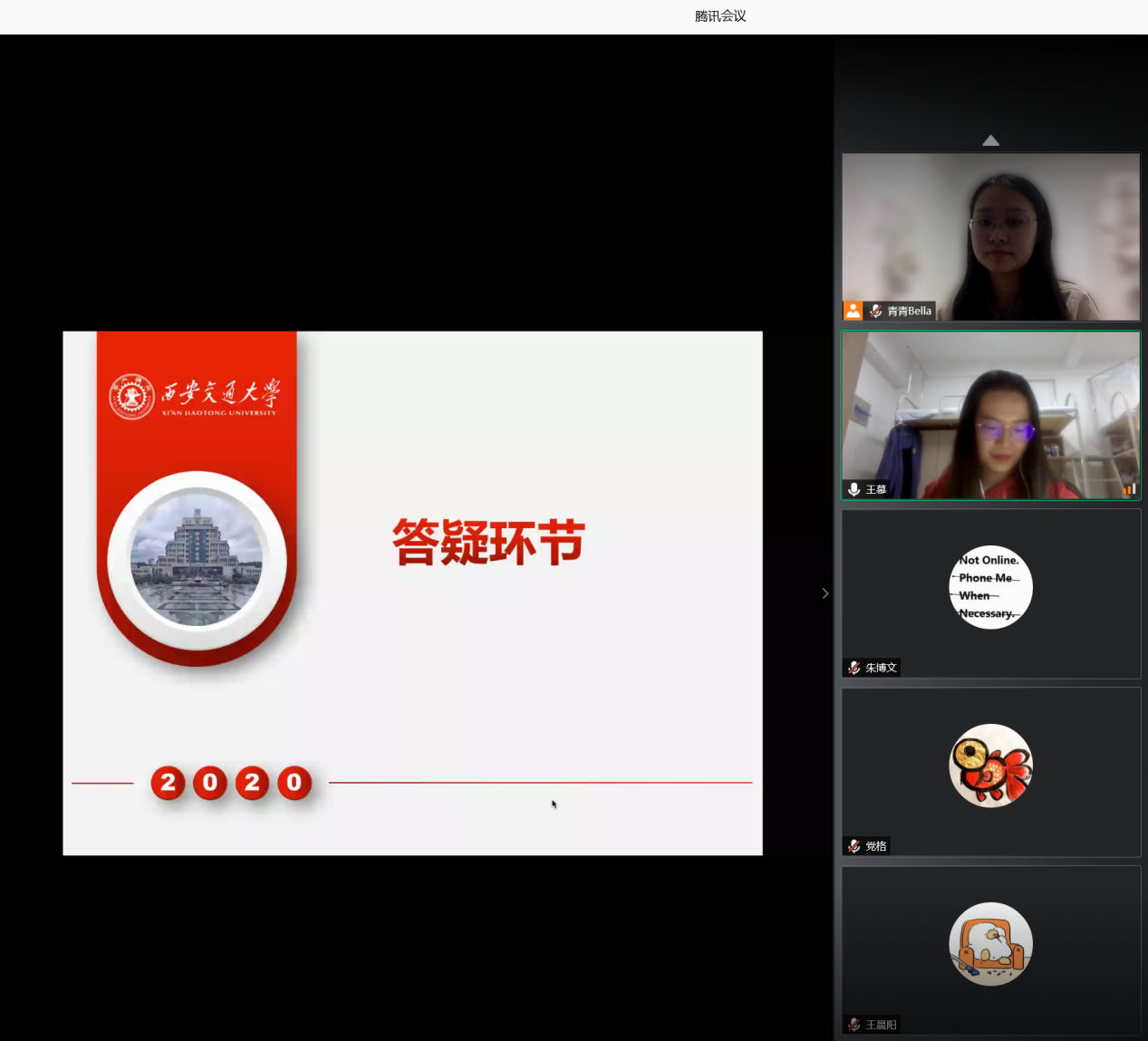Click the goldfish avatar of 党格

(990, 766)
